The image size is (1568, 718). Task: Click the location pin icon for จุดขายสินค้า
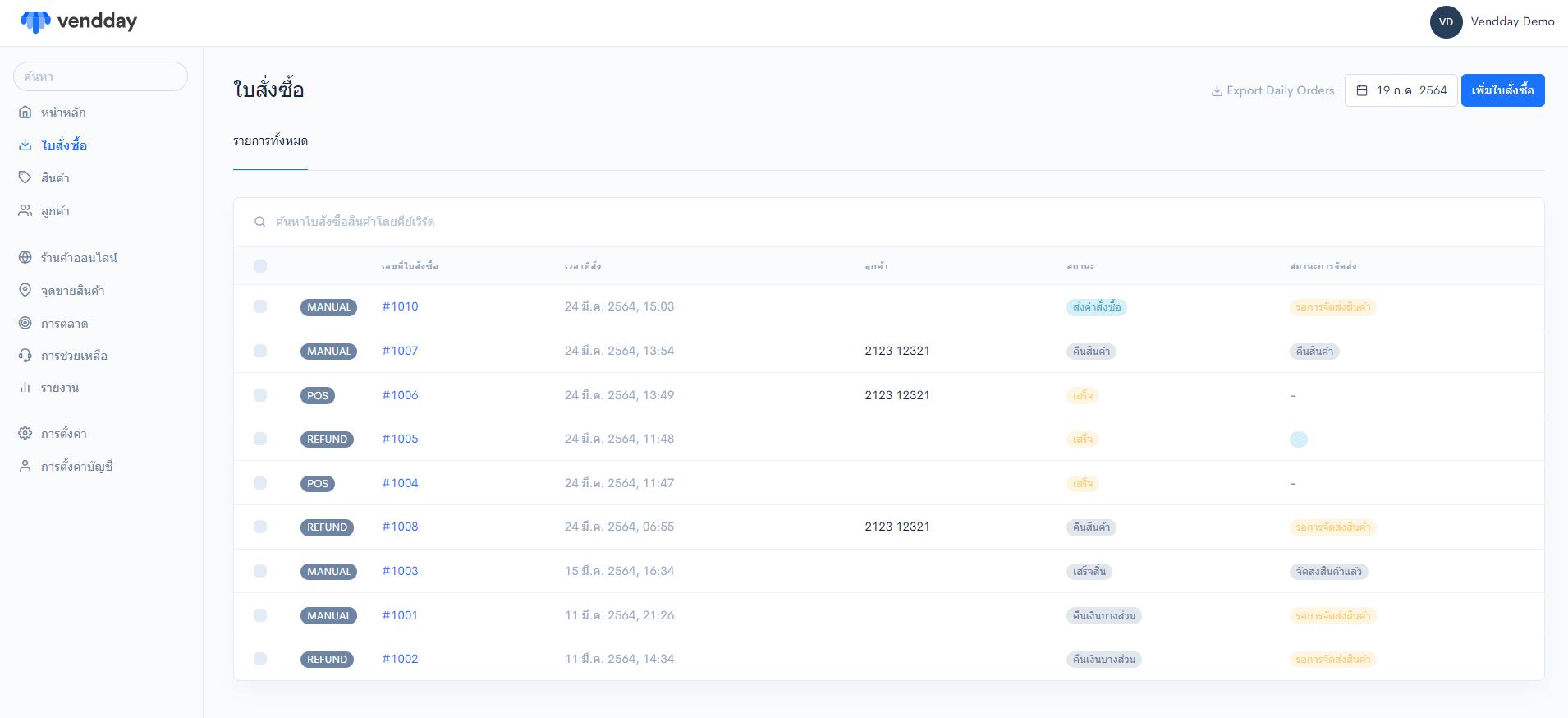click(25, 290)
